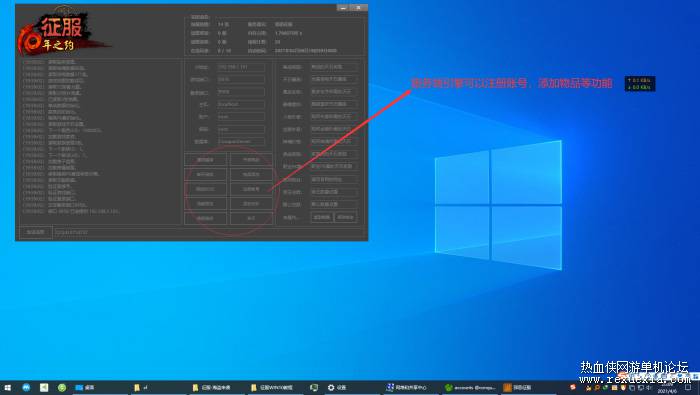Minimize the Conquer server window
The height and width of the screenshot is (395, 700).
(x=343, y=8)
